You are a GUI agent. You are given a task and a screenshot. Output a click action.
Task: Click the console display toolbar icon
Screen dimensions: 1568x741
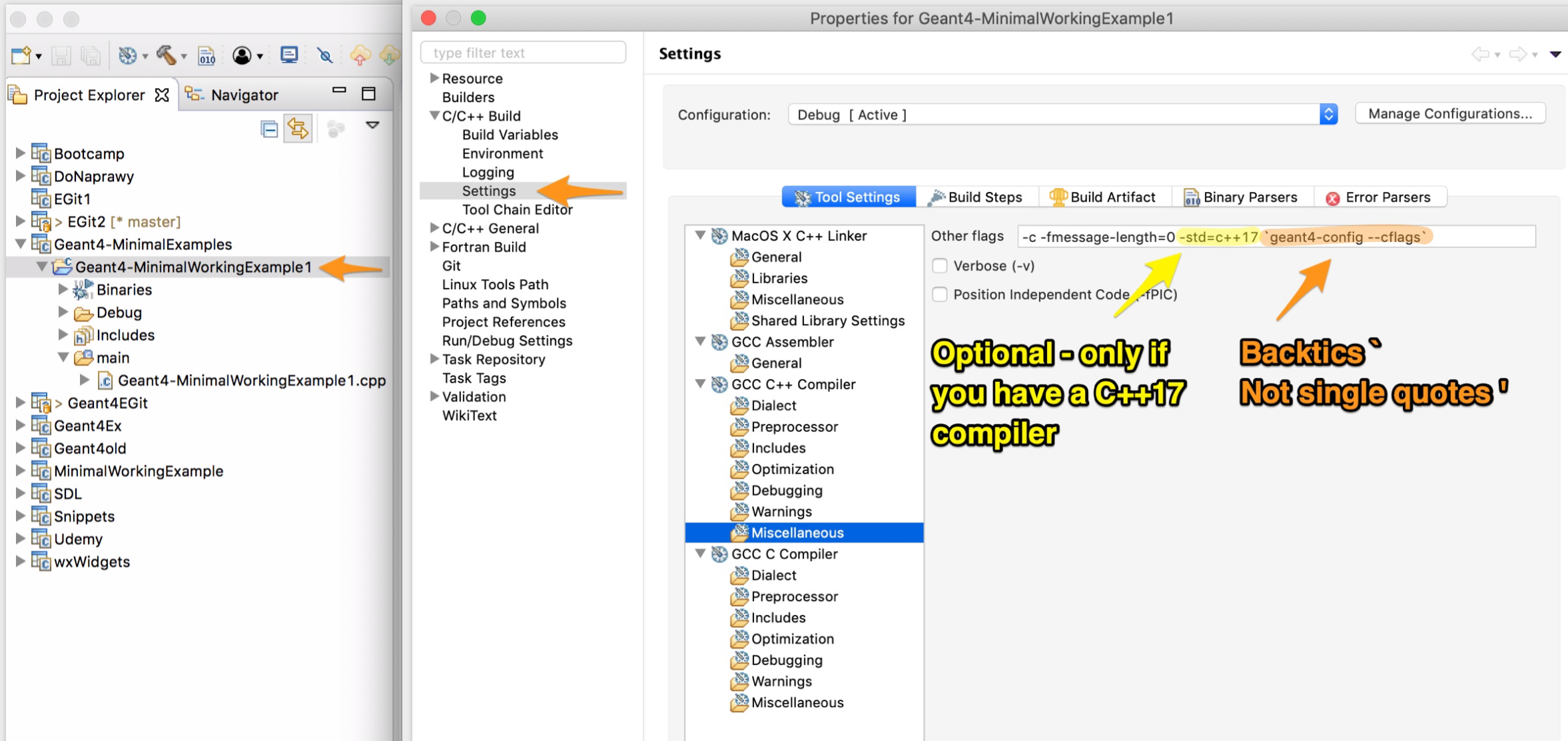click(x=289, y=55)
